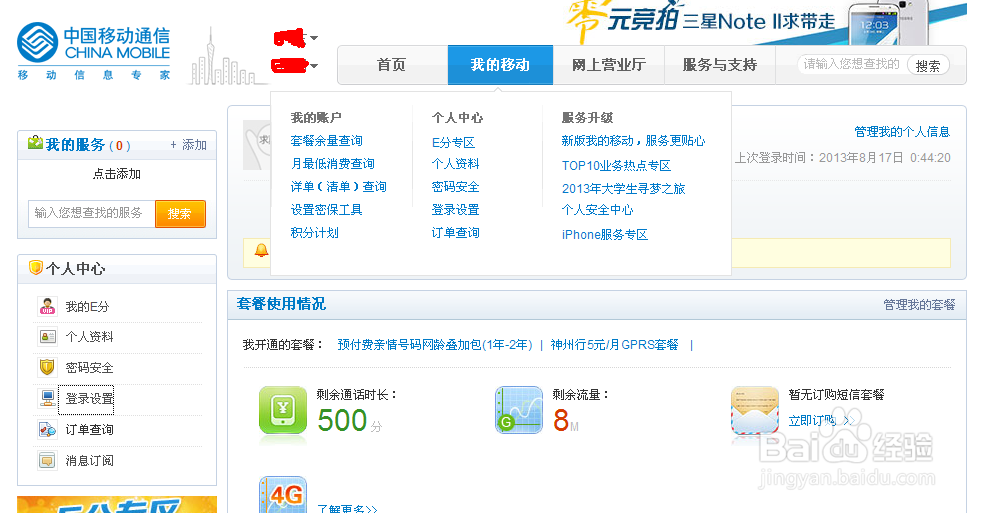Click the 4G icon

[283, 495]
